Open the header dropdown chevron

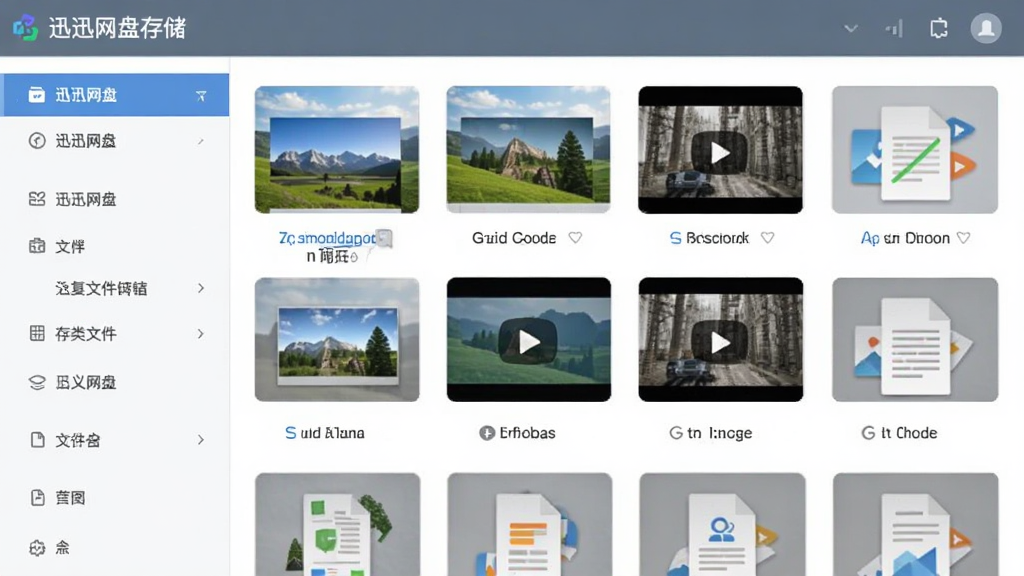(850, 28)
